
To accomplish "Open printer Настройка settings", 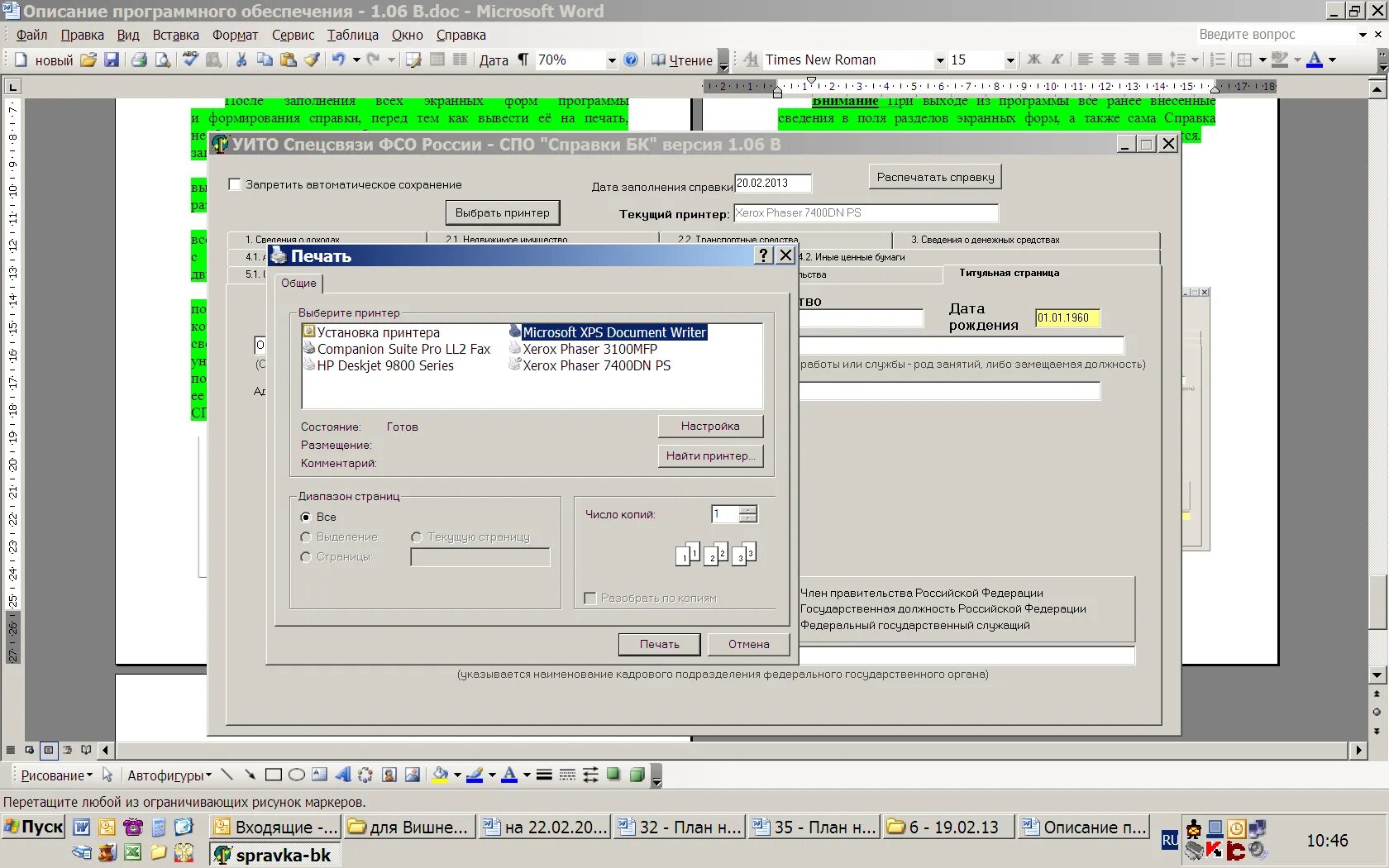I will [x=710, y=426].
